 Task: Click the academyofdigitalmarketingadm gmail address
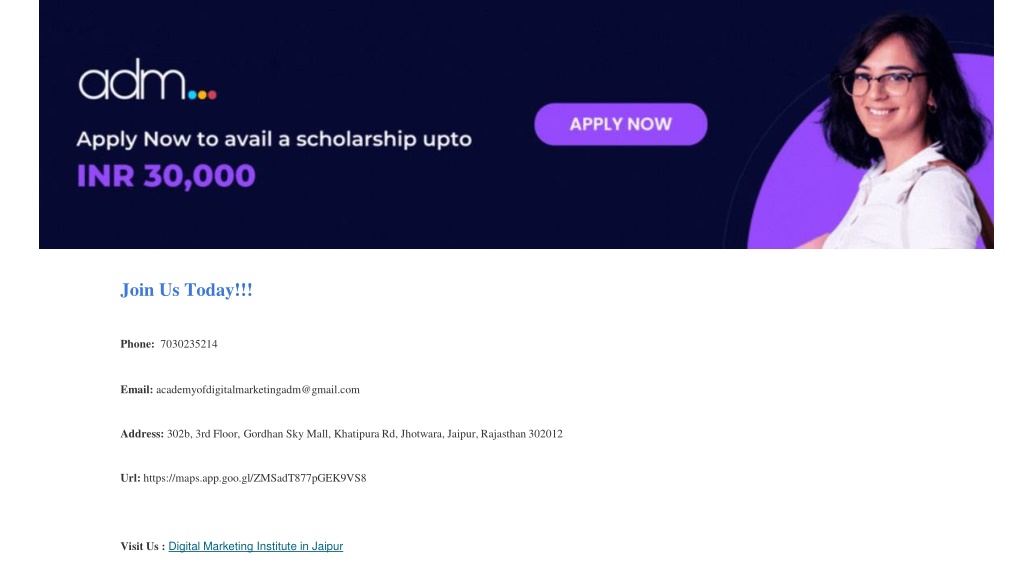click(x=257, y=390)
